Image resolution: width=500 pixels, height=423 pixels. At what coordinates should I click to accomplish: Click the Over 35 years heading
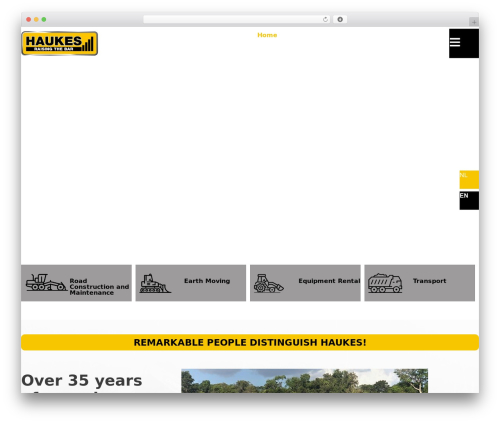click(82, 381)
